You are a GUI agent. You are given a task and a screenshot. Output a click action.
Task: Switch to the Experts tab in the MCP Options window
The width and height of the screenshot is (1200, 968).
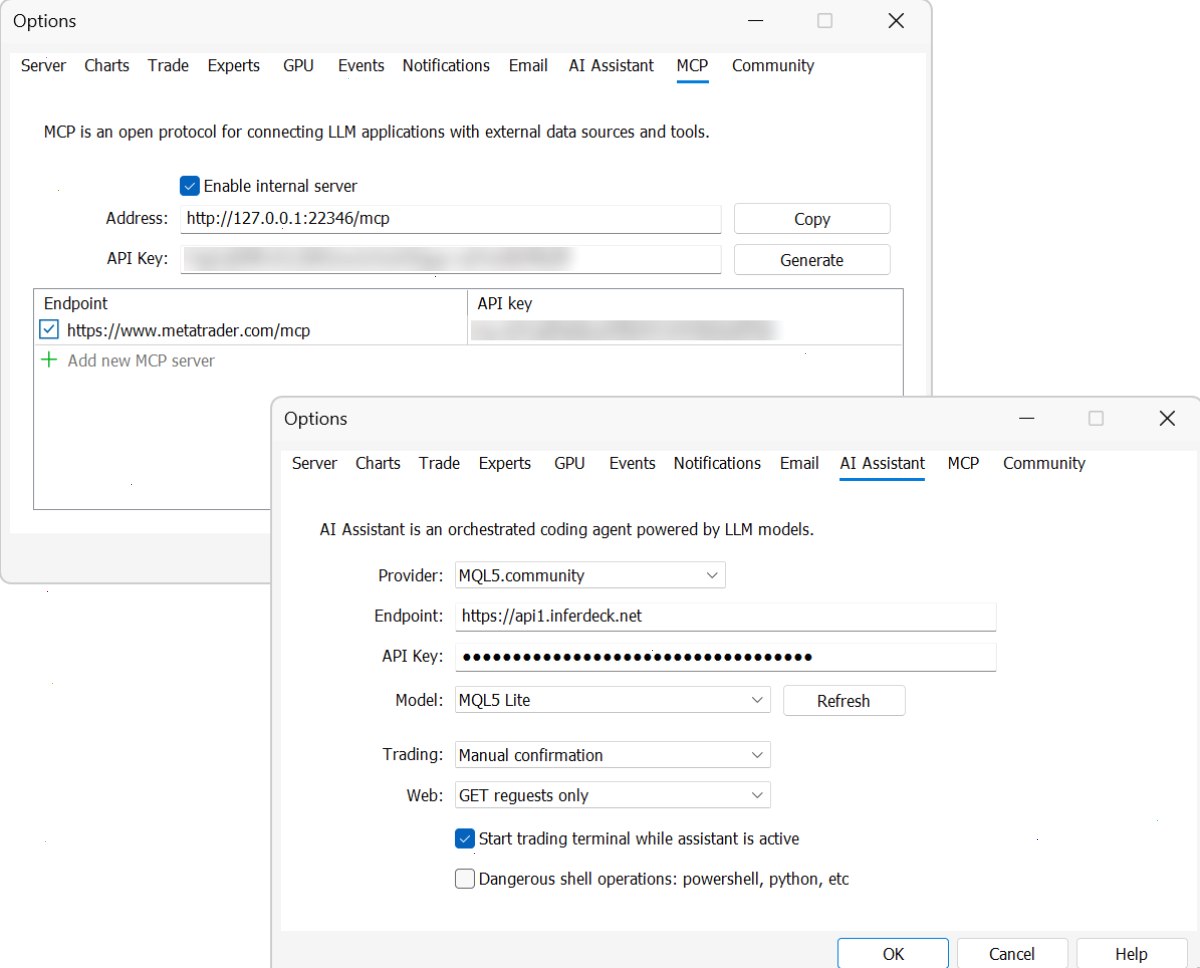coord(234,65)
